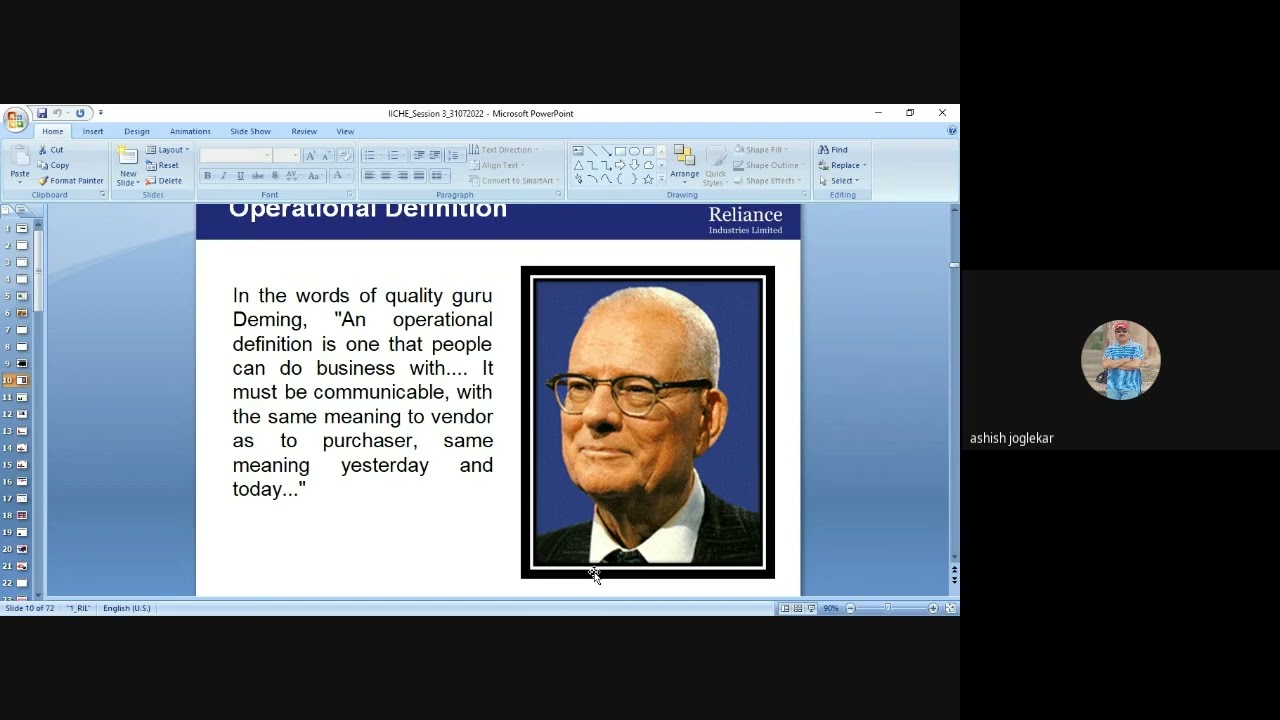Screen dimensions: 1280x720
Task: Toggle italic formatting
Action: (x=224, y=176)
